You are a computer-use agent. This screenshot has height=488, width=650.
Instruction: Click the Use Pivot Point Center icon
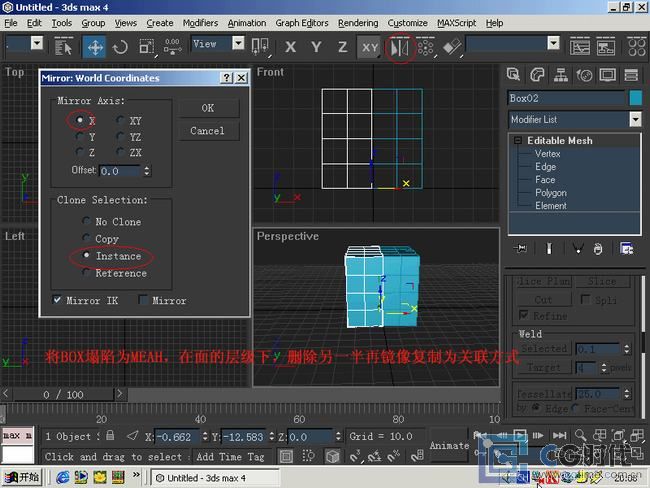260,46
